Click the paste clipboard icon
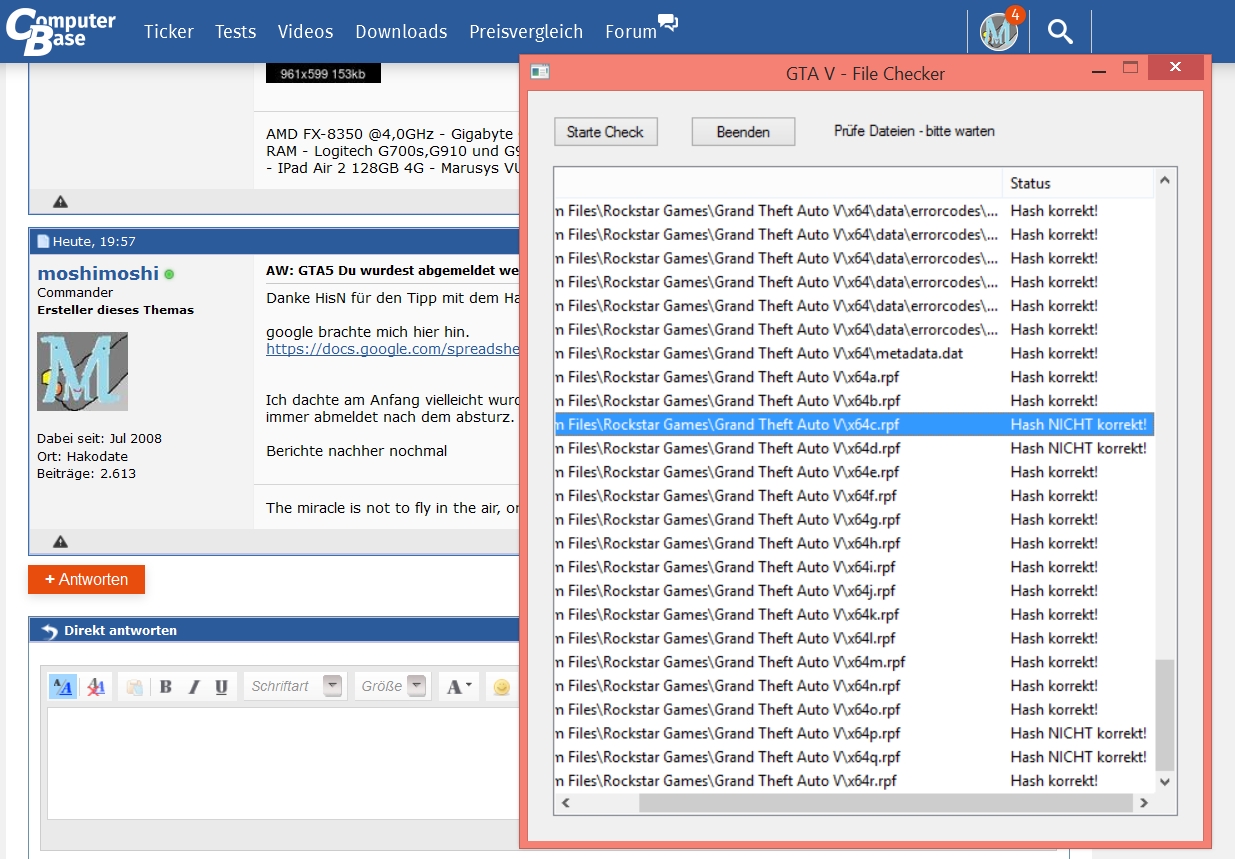 point(133,686)
